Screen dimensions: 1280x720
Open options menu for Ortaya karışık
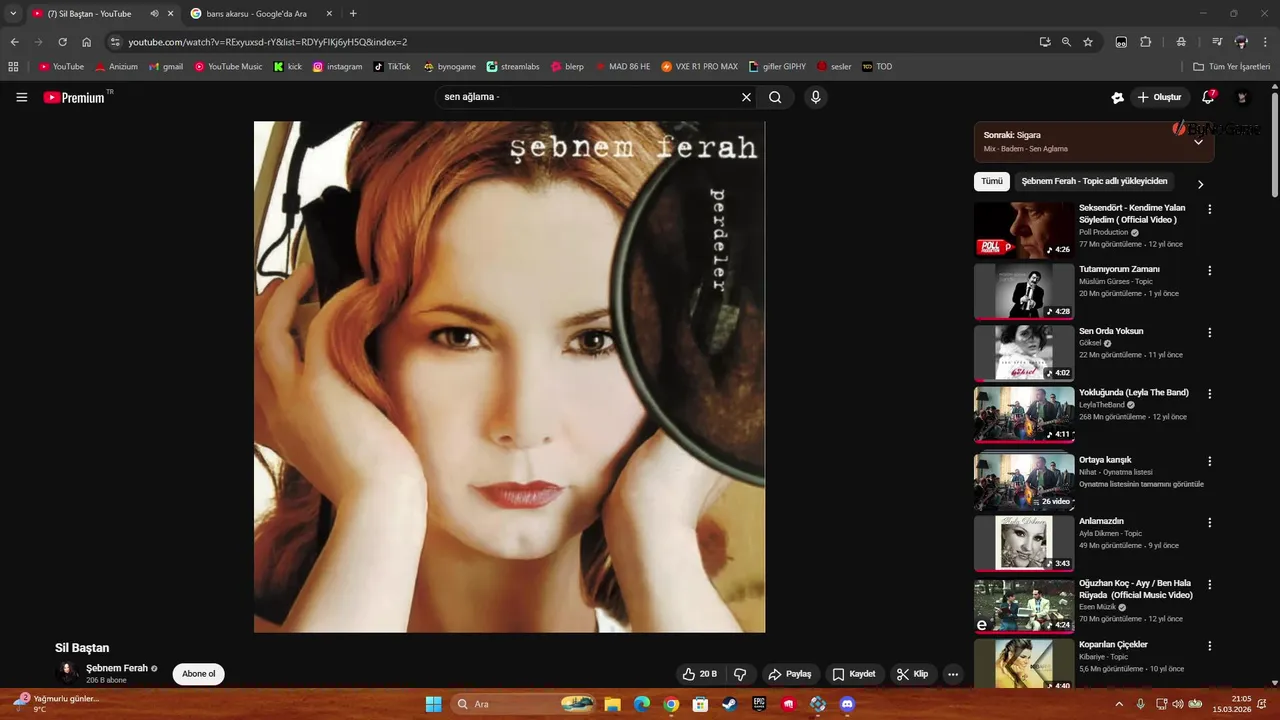(1209, 462)
